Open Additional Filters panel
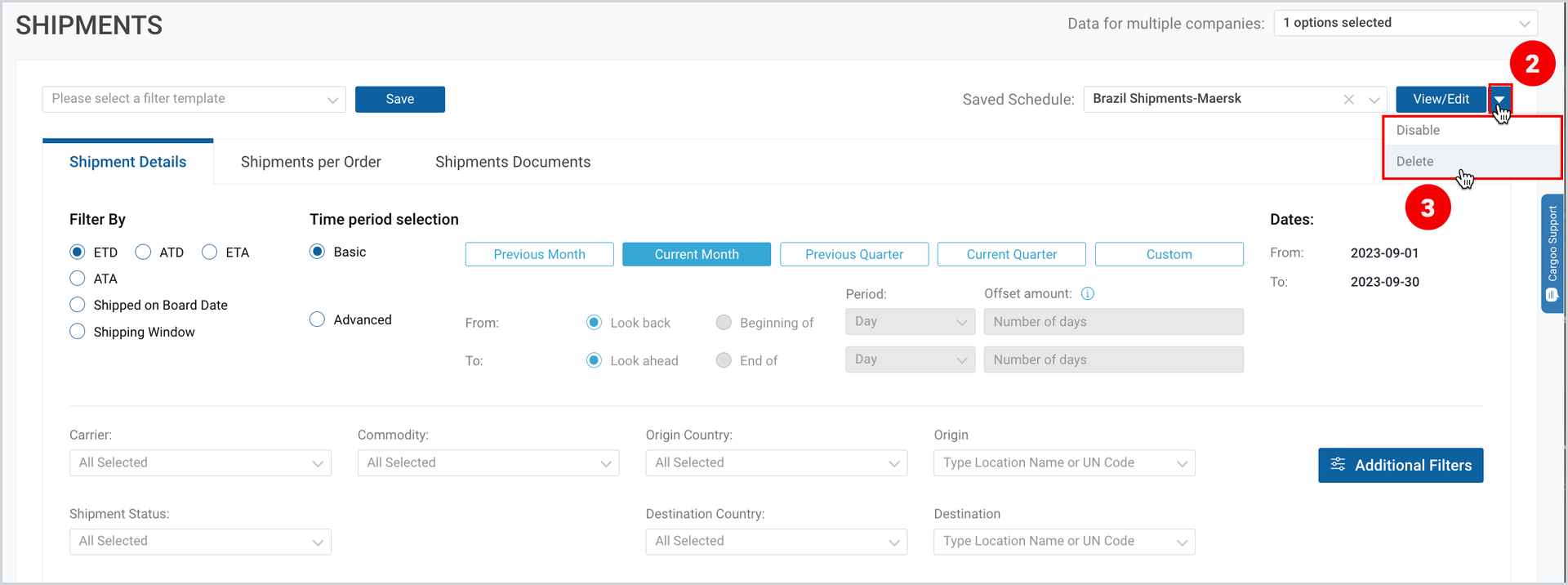 pos(1401,466)
